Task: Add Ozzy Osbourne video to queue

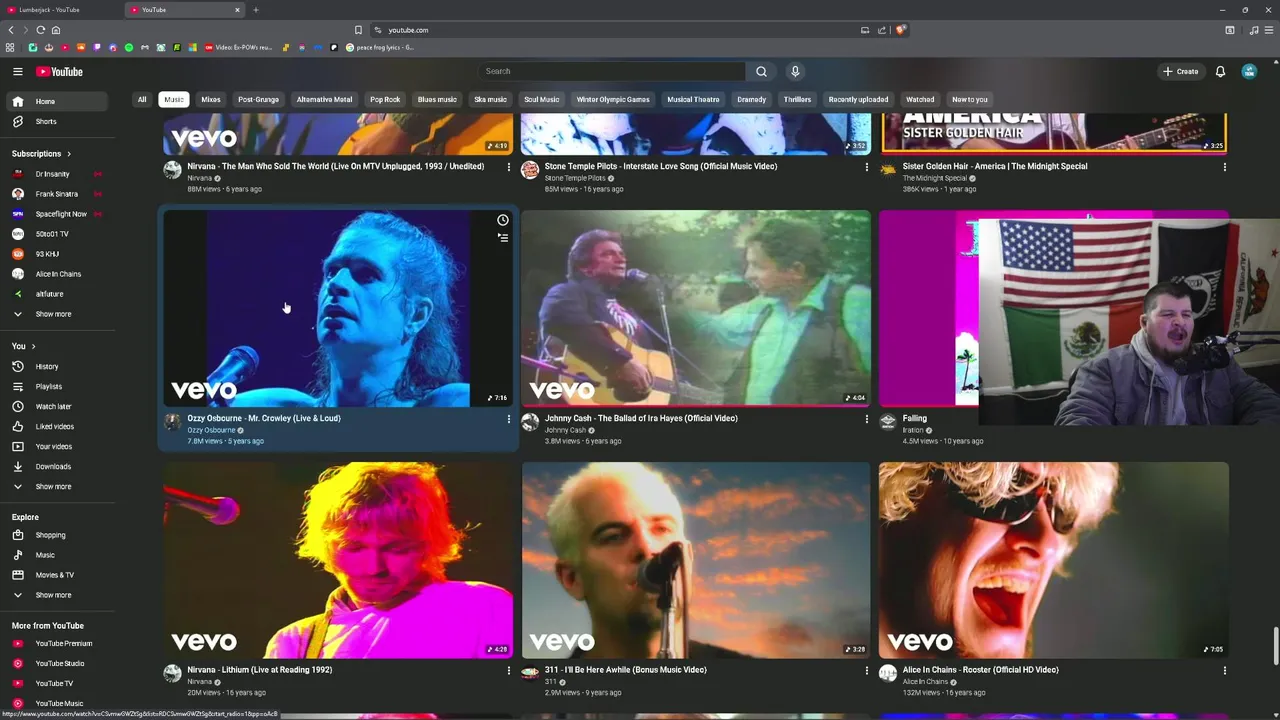Action: 503,238
